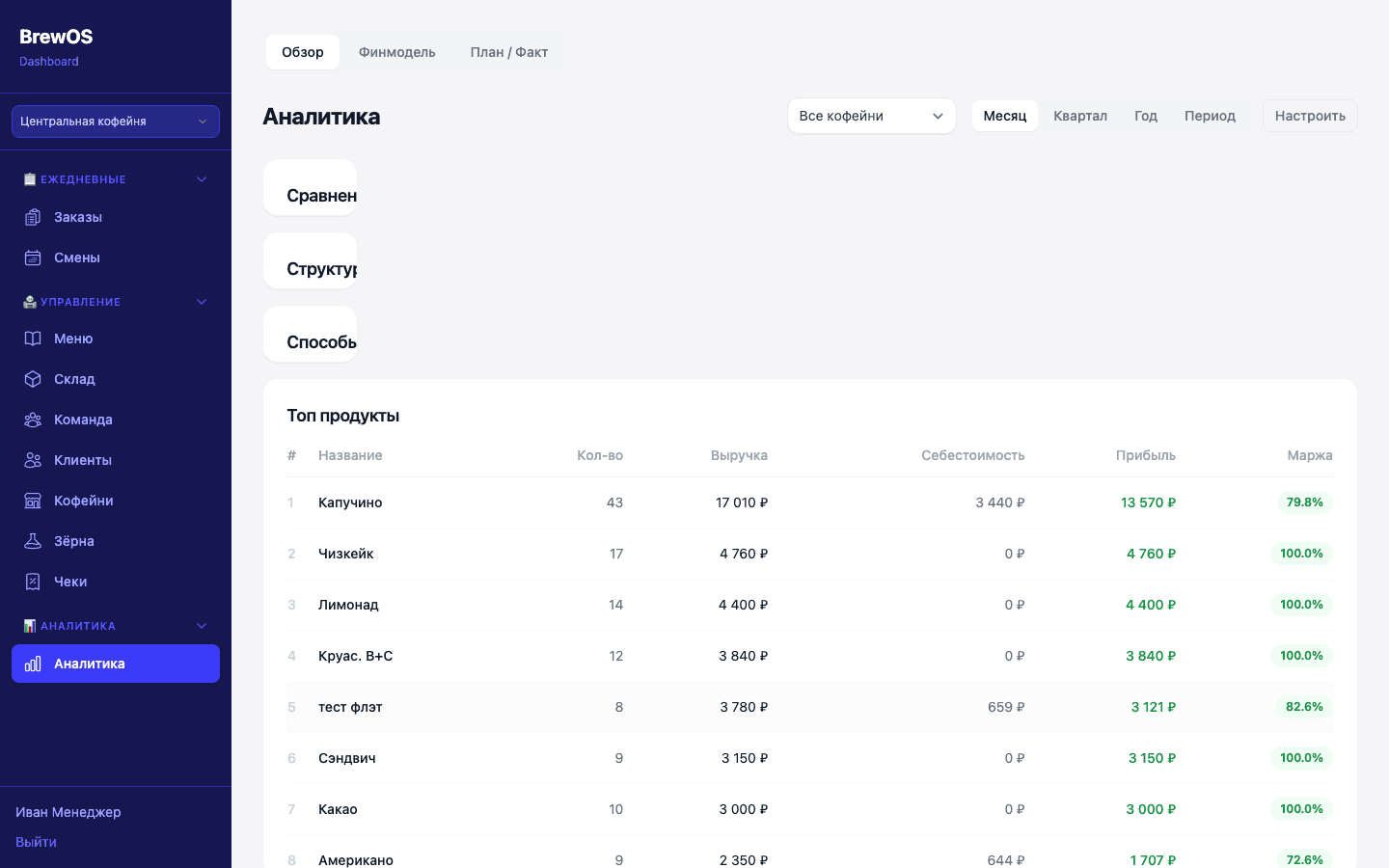Click the Аналитика bar chart icon

tap(33, 664)
